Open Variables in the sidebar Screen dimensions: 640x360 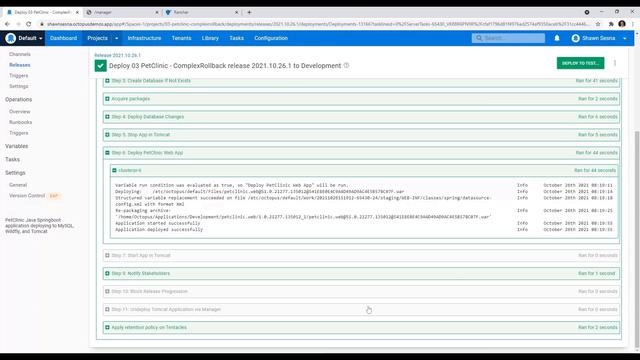[x=17, y=146]
